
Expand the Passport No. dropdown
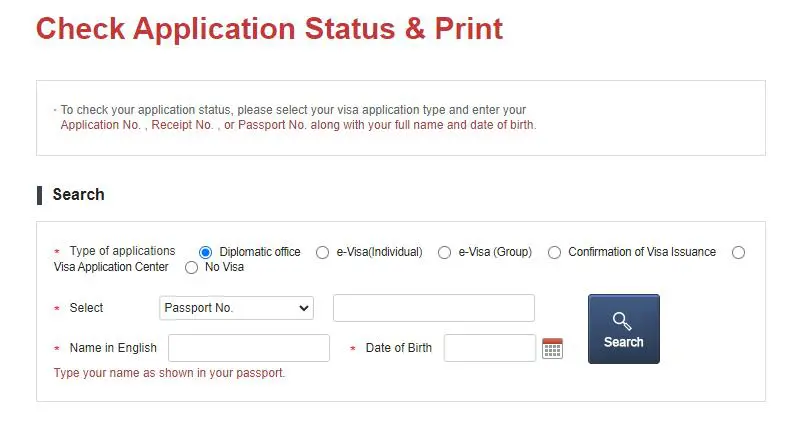[x=236, y=308]
